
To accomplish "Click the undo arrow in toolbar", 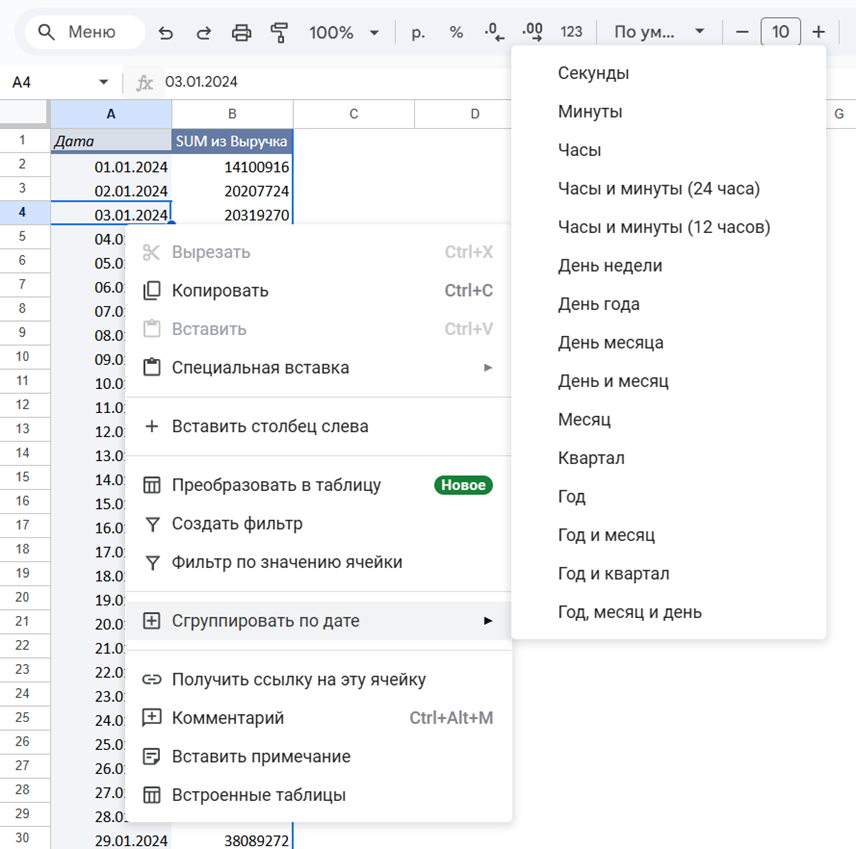I will coord(165,33).
